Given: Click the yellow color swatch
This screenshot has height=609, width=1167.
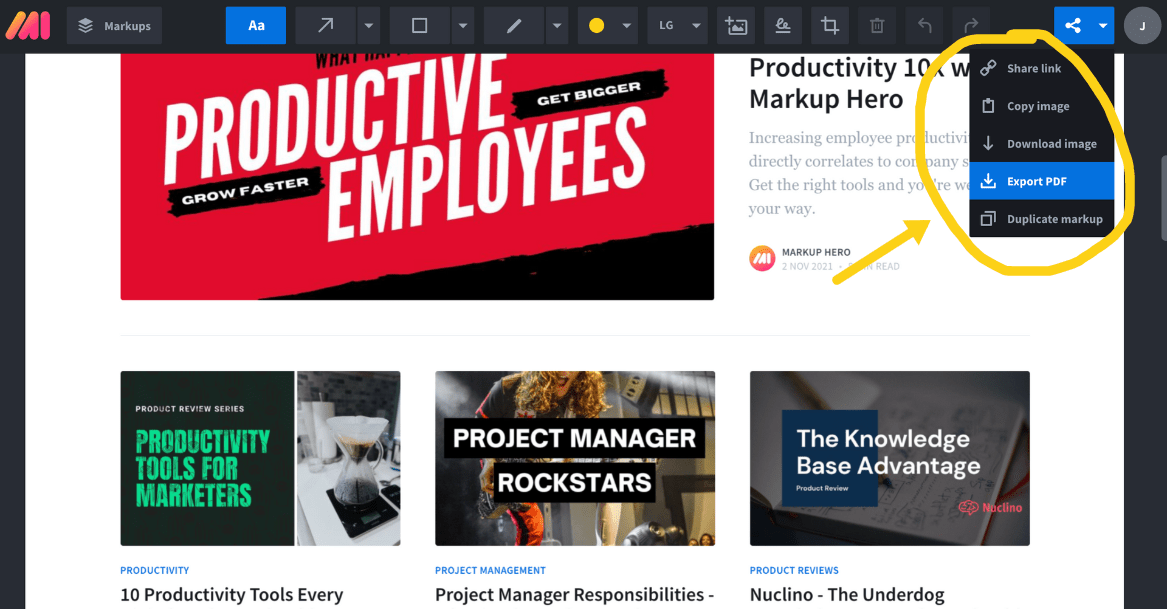Looking at the screenshot, I should coord(596,25).
